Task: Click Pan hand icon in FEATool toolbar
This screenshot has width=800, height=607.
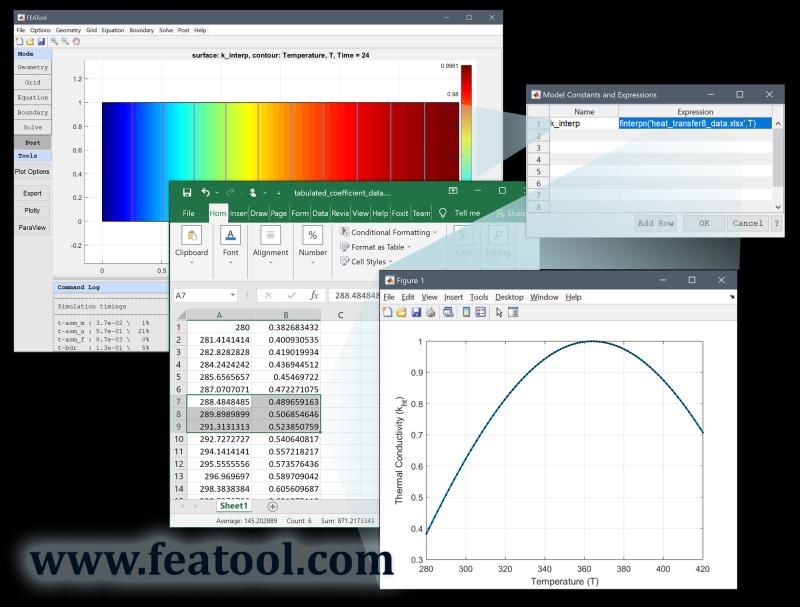Action: point(76,42)
